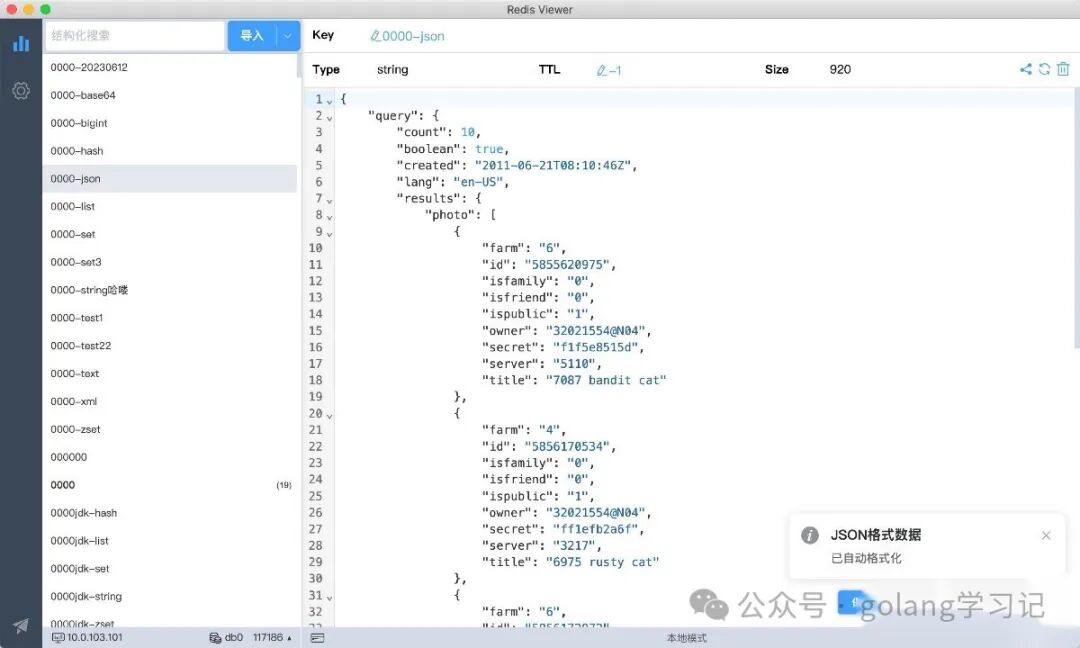The width and height of the screenshot is (1080, 648).
Task: Select key 0000jdk-list
Action: pos(169,541)
